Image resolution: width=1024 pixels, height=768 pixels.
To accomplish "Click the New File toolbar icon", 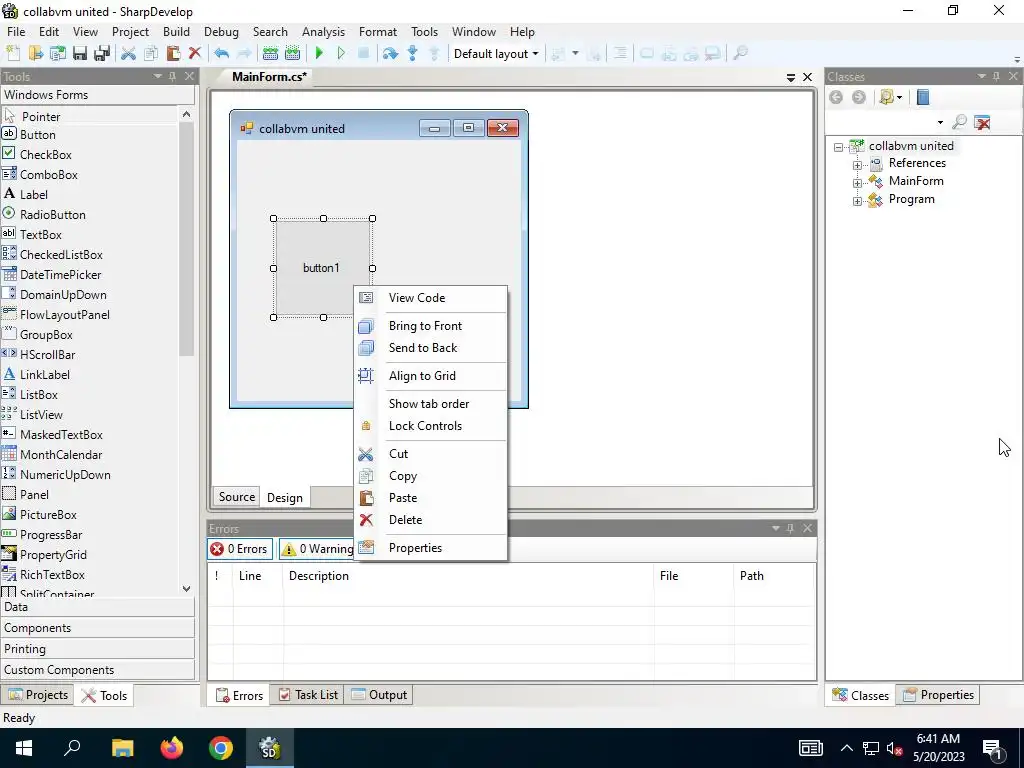I will tap(13, 54).
